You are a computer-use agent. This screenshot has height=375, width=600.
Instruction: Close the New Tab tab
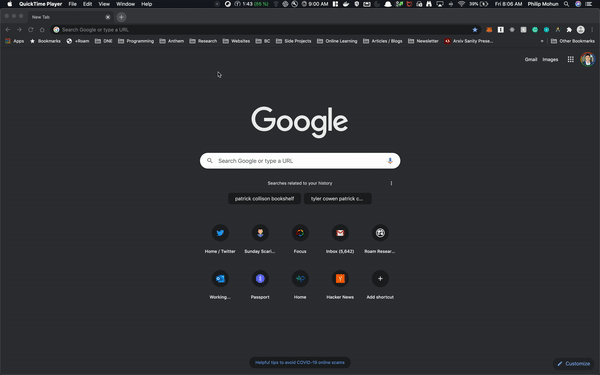108,17
